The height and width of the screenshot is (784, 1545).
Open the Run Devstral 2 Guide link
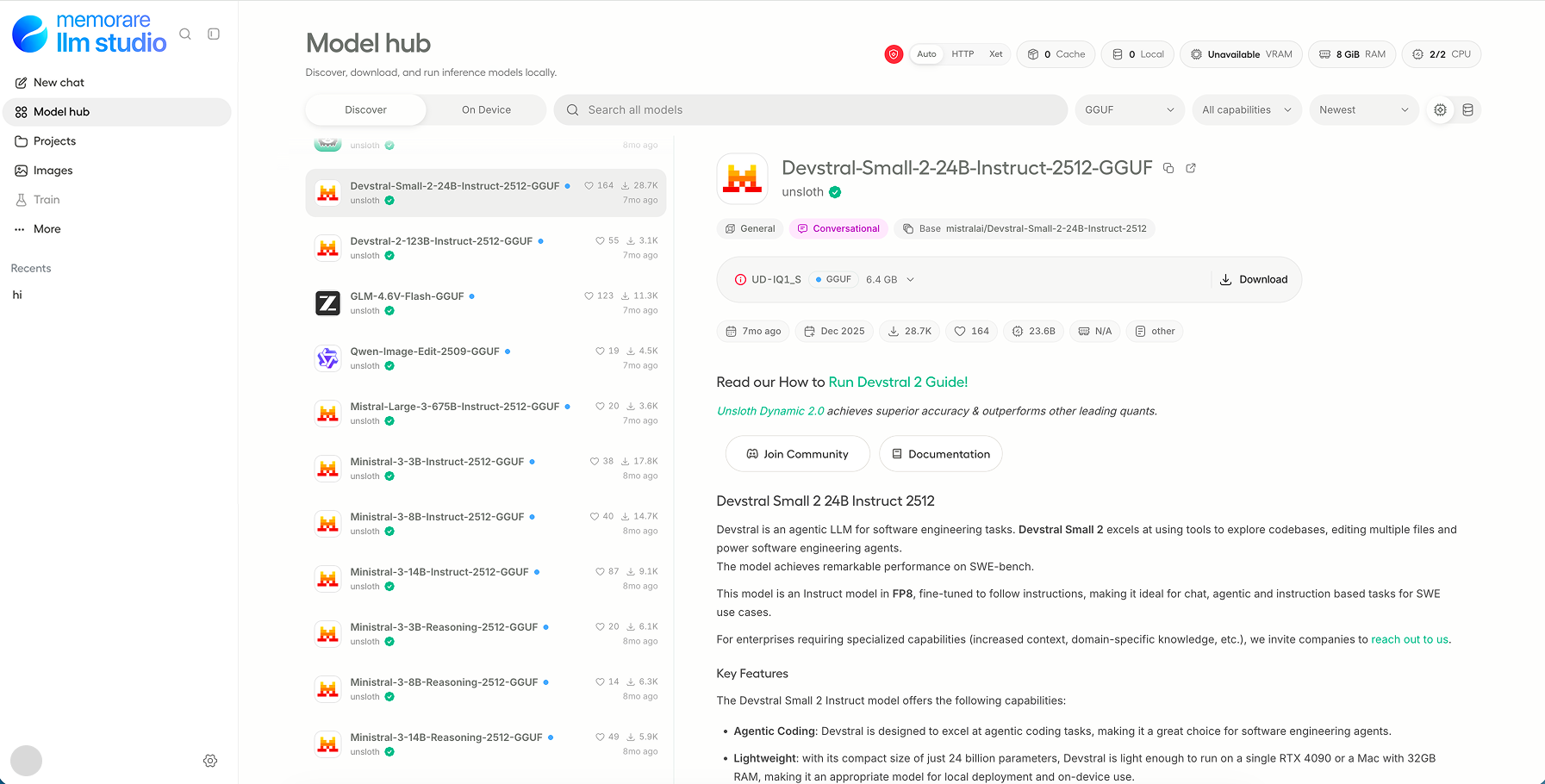point(898,383)
